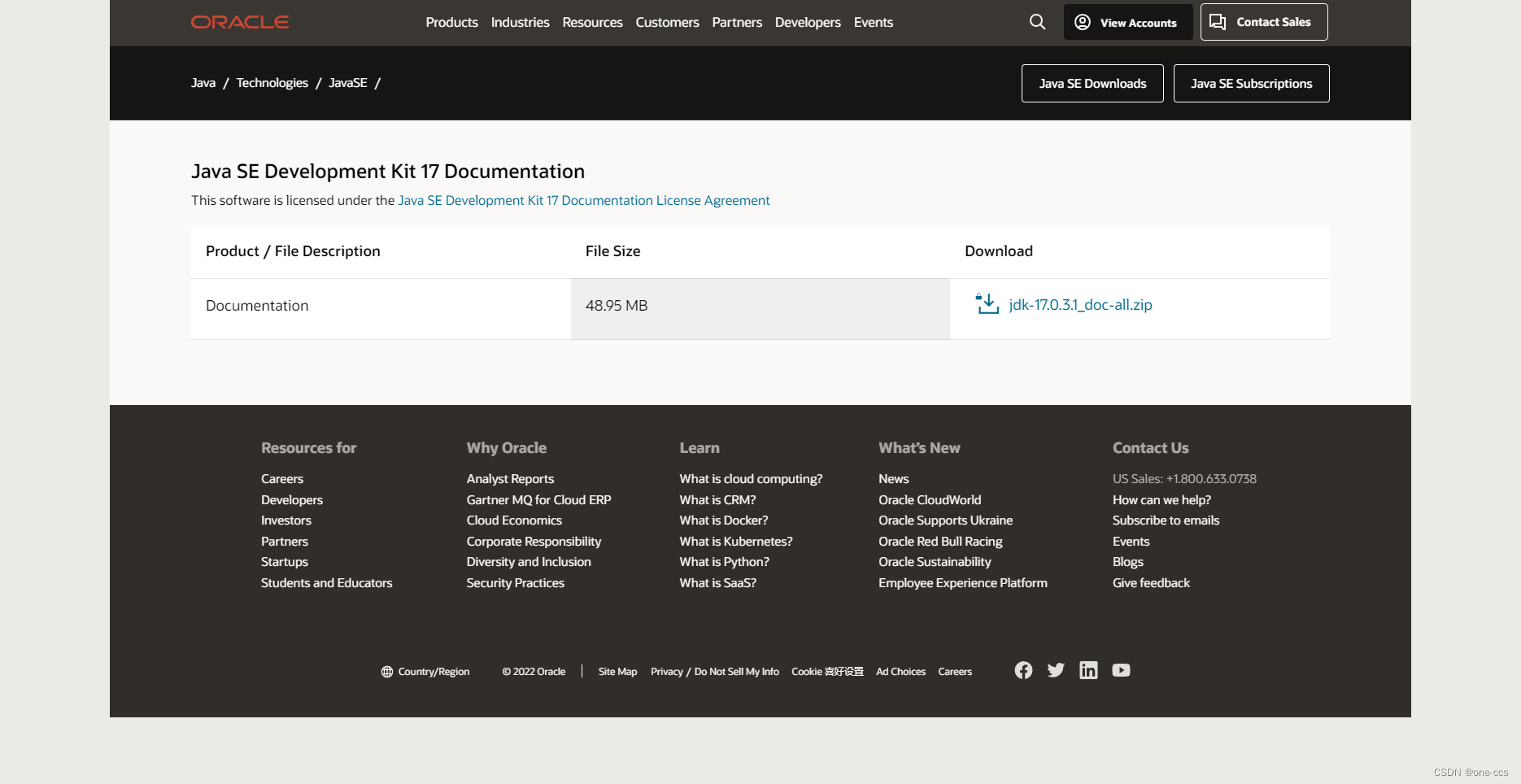This screenshot has height=784, width=1521.
Task: Open the How can we help? link
Action: [x=1161, y=499]
